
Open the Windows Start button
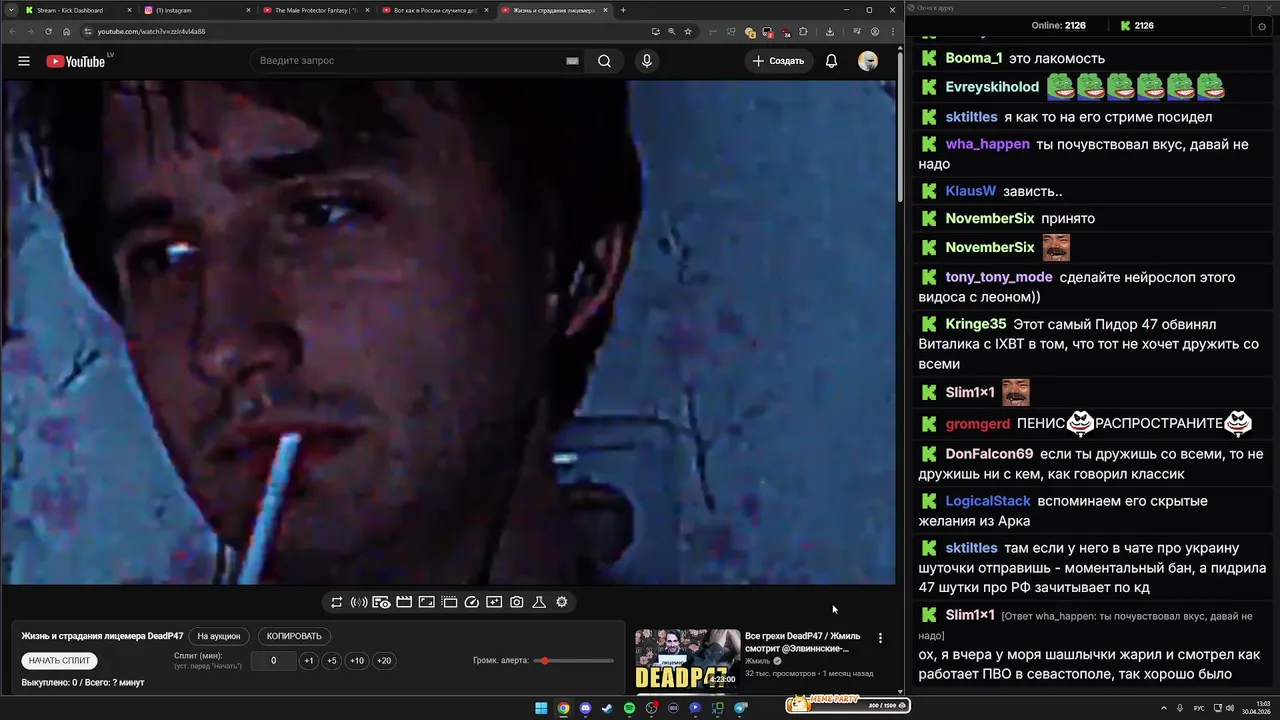click(x=541, y=708)
